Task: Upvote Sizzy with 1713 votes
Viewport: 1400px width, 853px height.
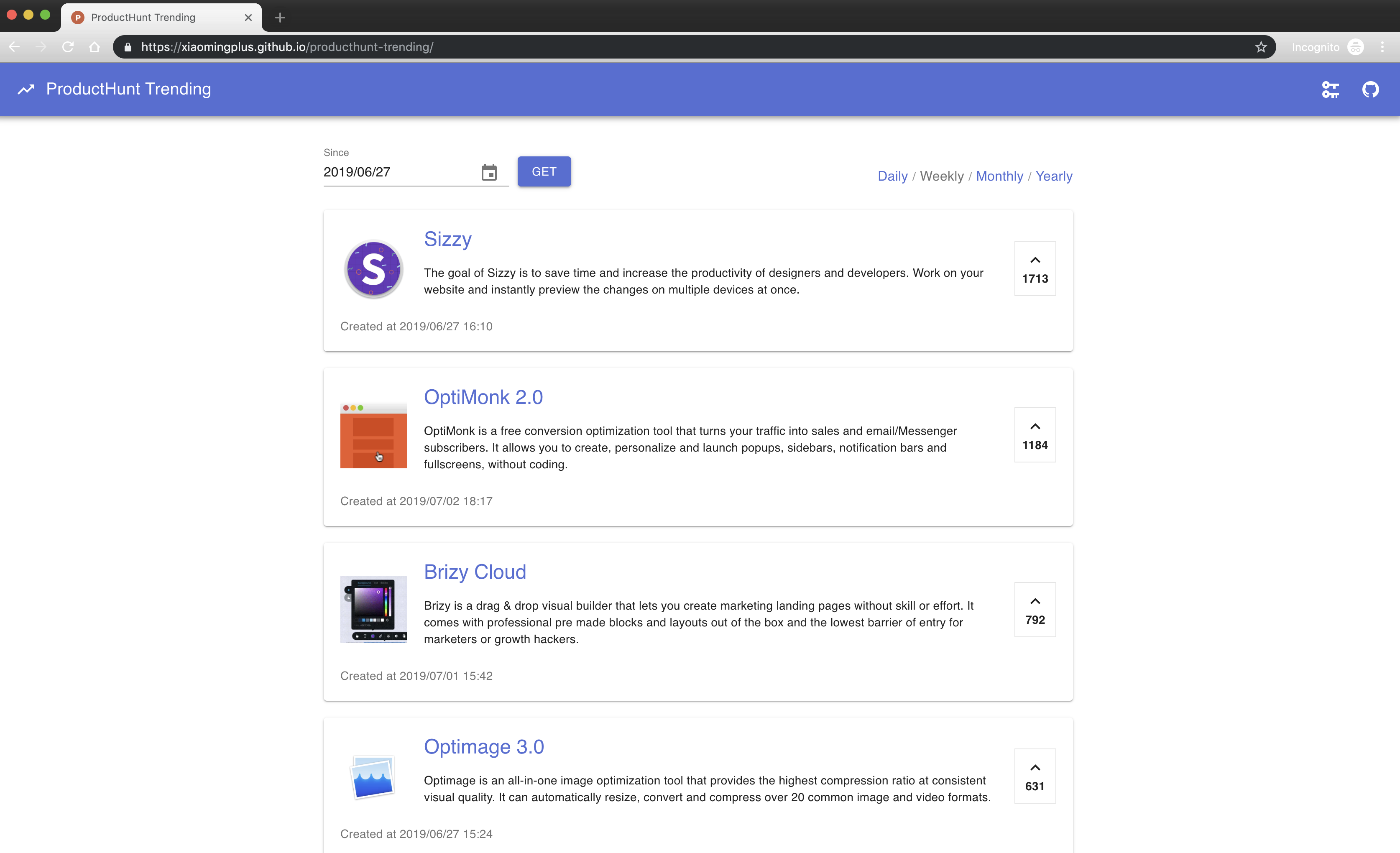Action: [x=1035, y=268]
